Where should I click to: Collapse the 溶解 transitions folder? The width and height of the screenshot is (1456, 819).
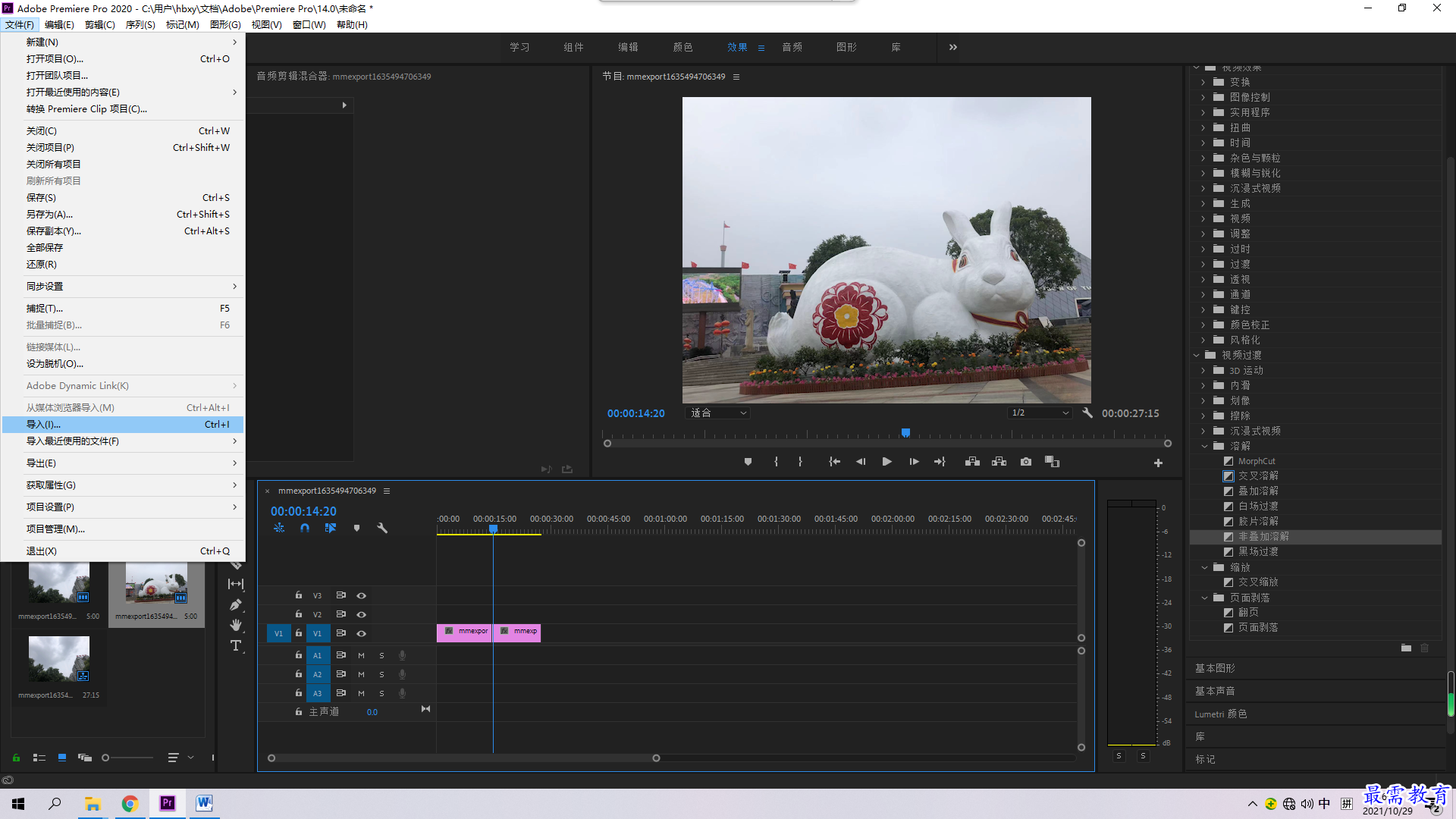[1205, 446]
